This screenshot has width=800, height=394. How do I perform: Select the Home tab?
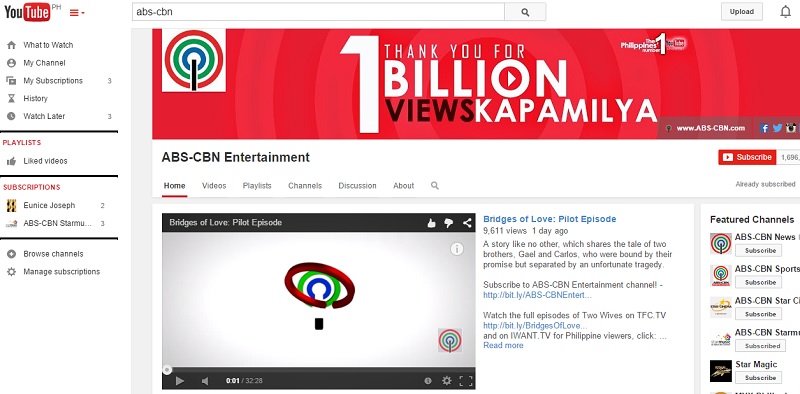(x=174, y=186)
